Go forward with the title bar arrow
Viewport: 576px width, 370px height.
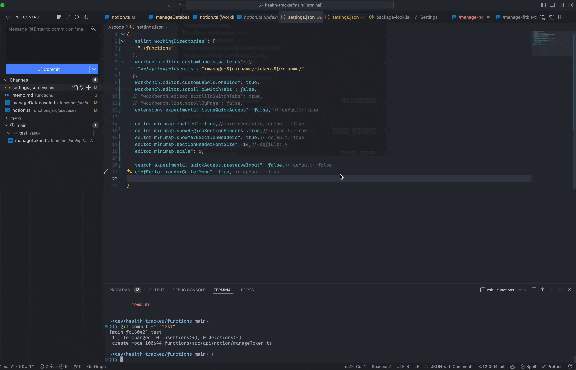(180, 5)
